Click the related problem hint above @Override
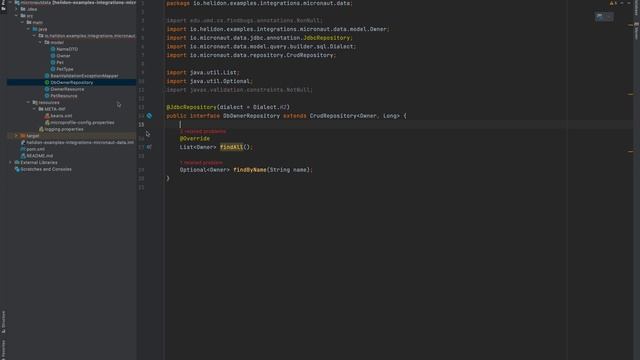This screenshot has height=360, width=640. pyautogui.click(x=203, y=131)
